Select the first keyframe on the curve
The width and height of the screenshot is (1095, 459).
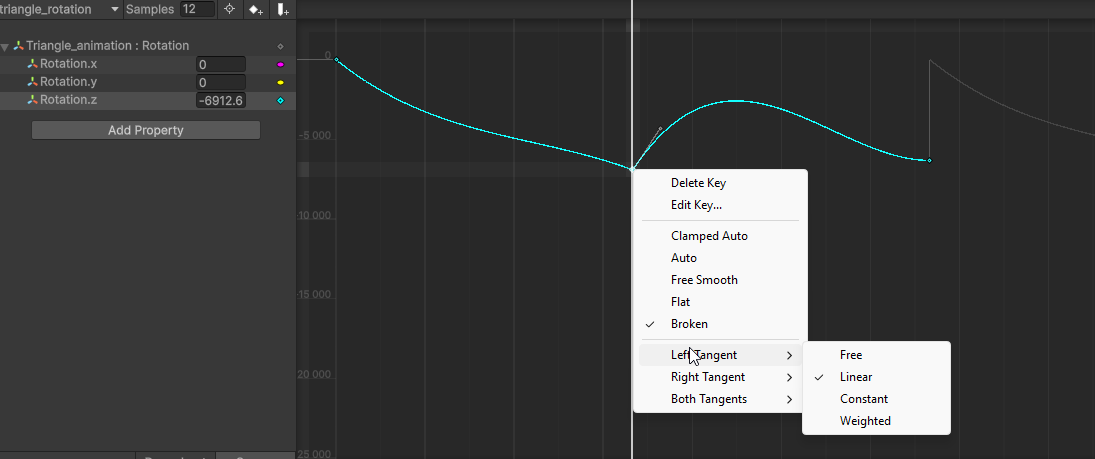[x=337, y=59]
